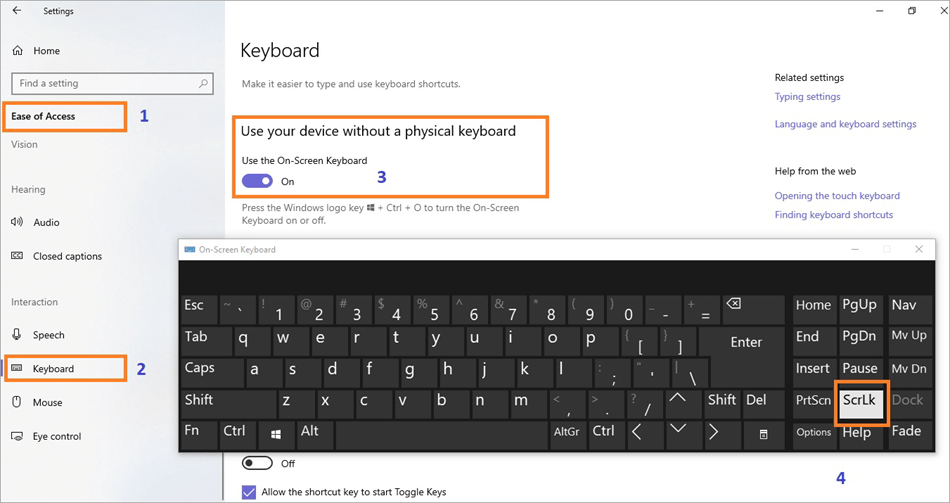Tap the spacebar on the On-Screen Keyboard
Image resolution: width=950 pixels, height=503 pixels.
(x=441, y=434)
